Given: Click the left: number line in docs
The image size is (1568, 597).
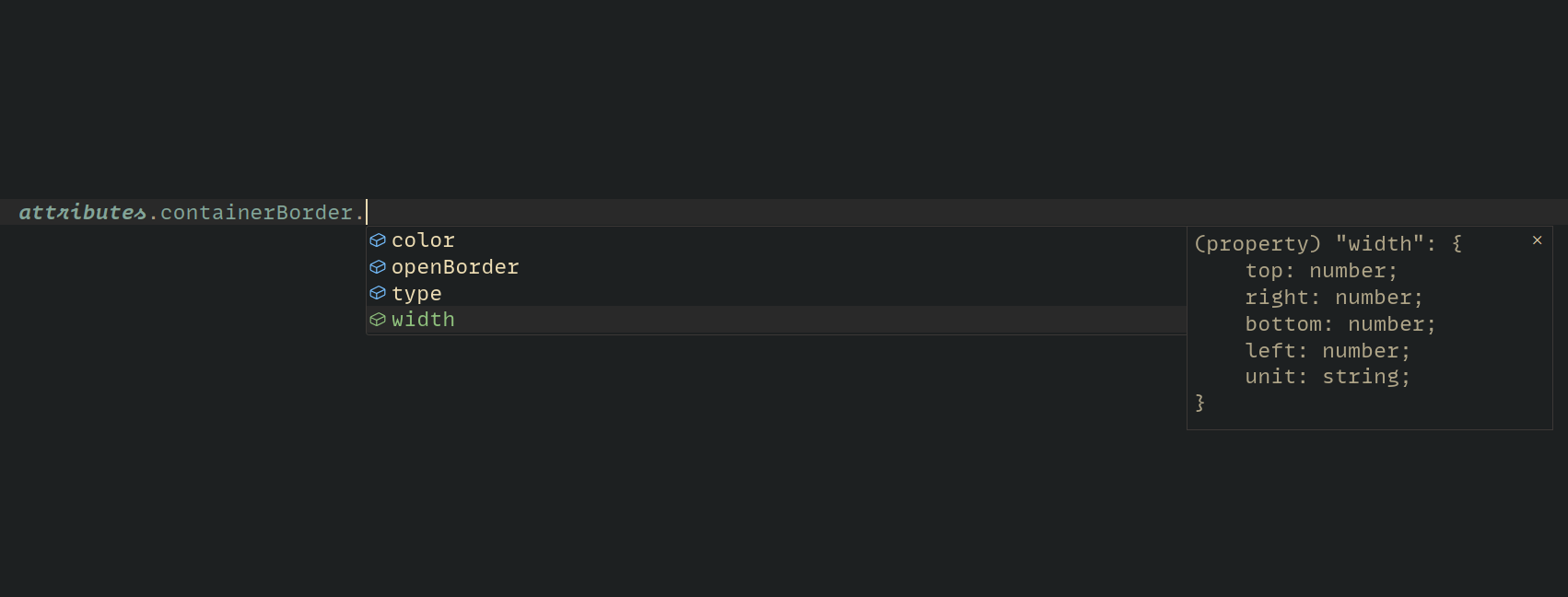Looking at the screenshot, I should click(1327, 351).
